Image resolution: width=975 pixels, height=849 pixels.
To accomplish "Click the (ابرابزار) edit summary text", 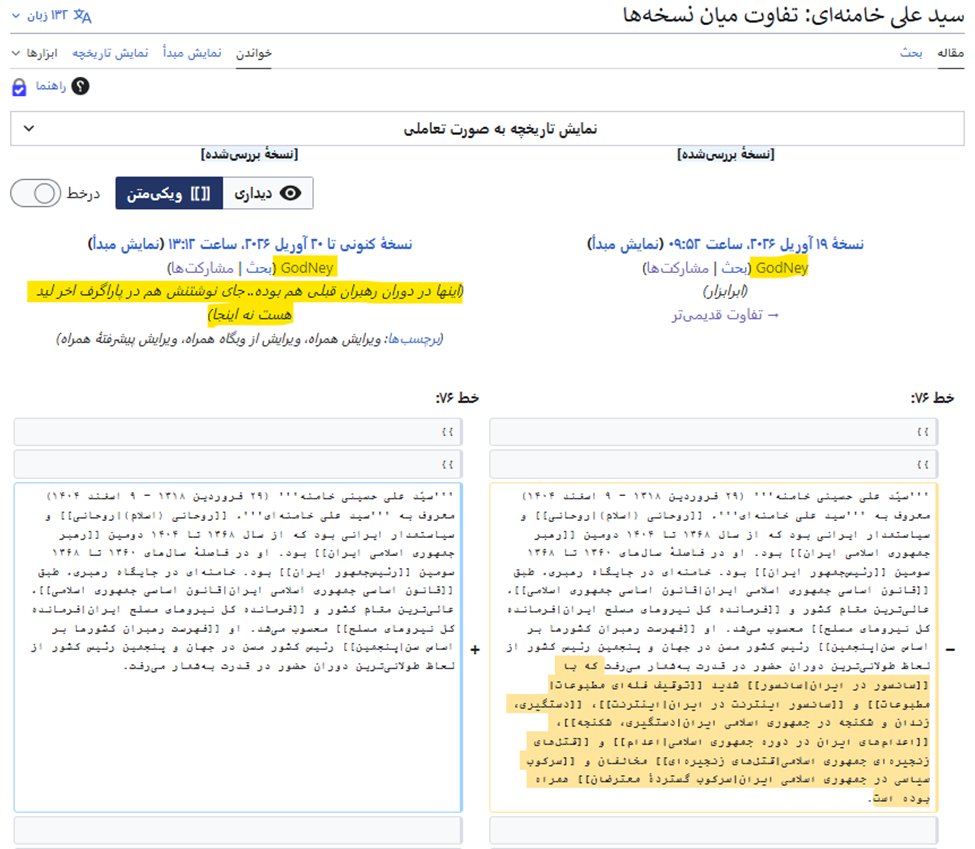I will tap(725, 291).
